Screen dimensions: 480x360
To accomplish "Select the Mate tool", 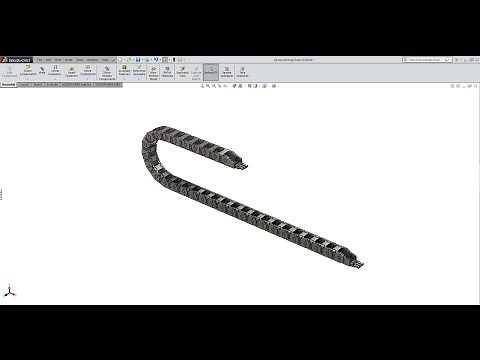I will pos(42,70).
